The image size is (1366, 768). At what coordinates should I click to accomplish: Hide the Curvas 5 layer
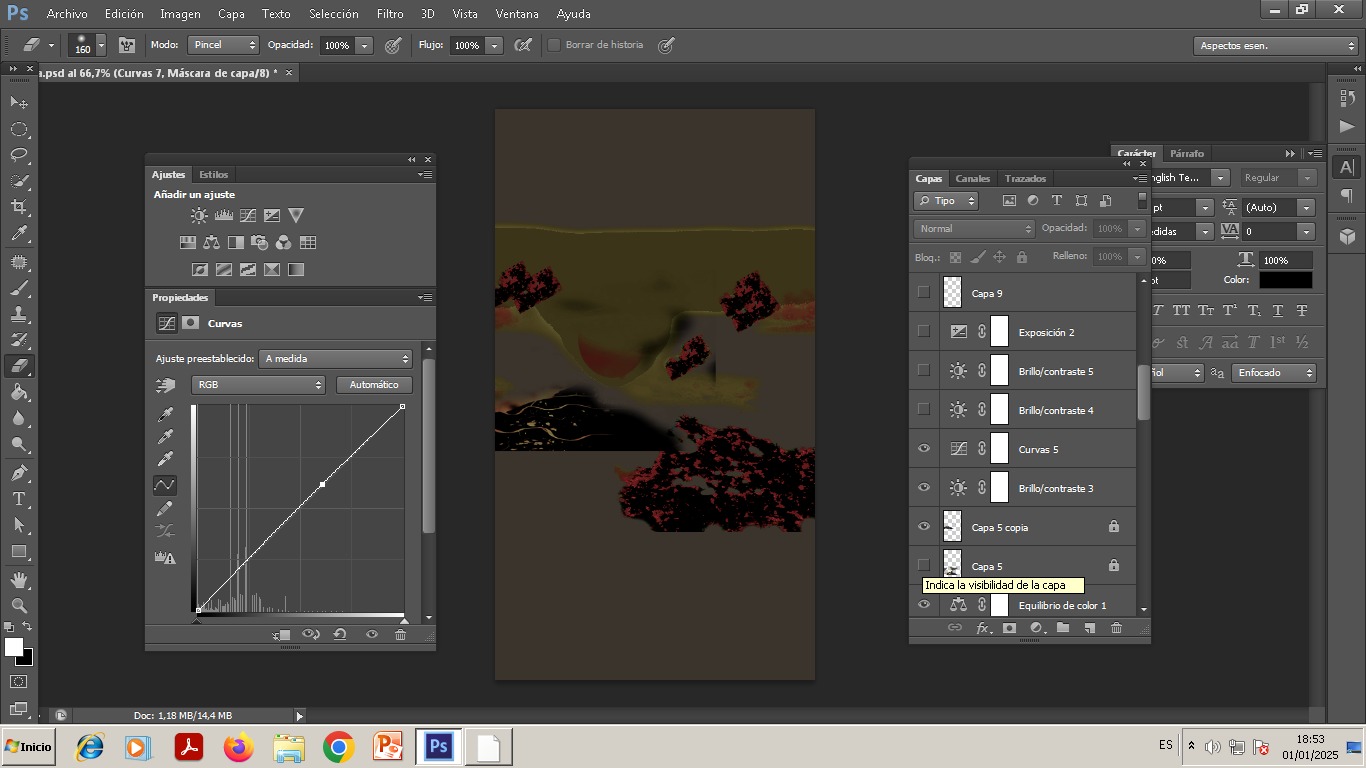click(x=924, y=449)
